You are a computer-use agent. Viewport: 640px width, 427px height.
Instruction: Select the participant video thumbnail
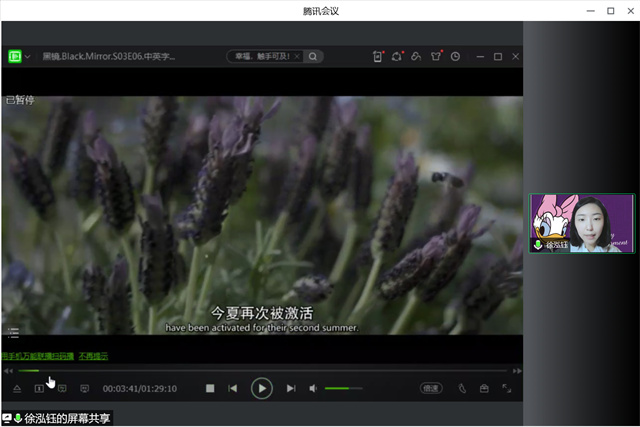tap(581, 223)
